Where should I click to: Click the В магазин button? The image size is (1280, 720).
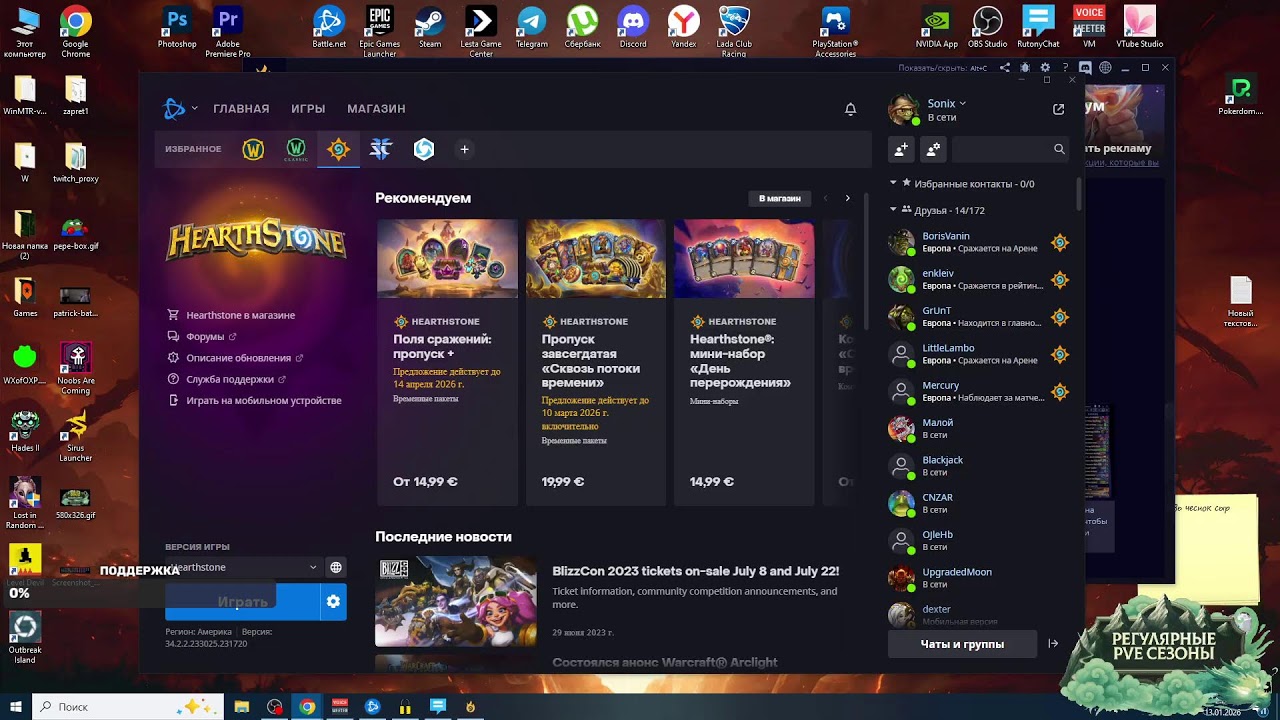(779, 198)
